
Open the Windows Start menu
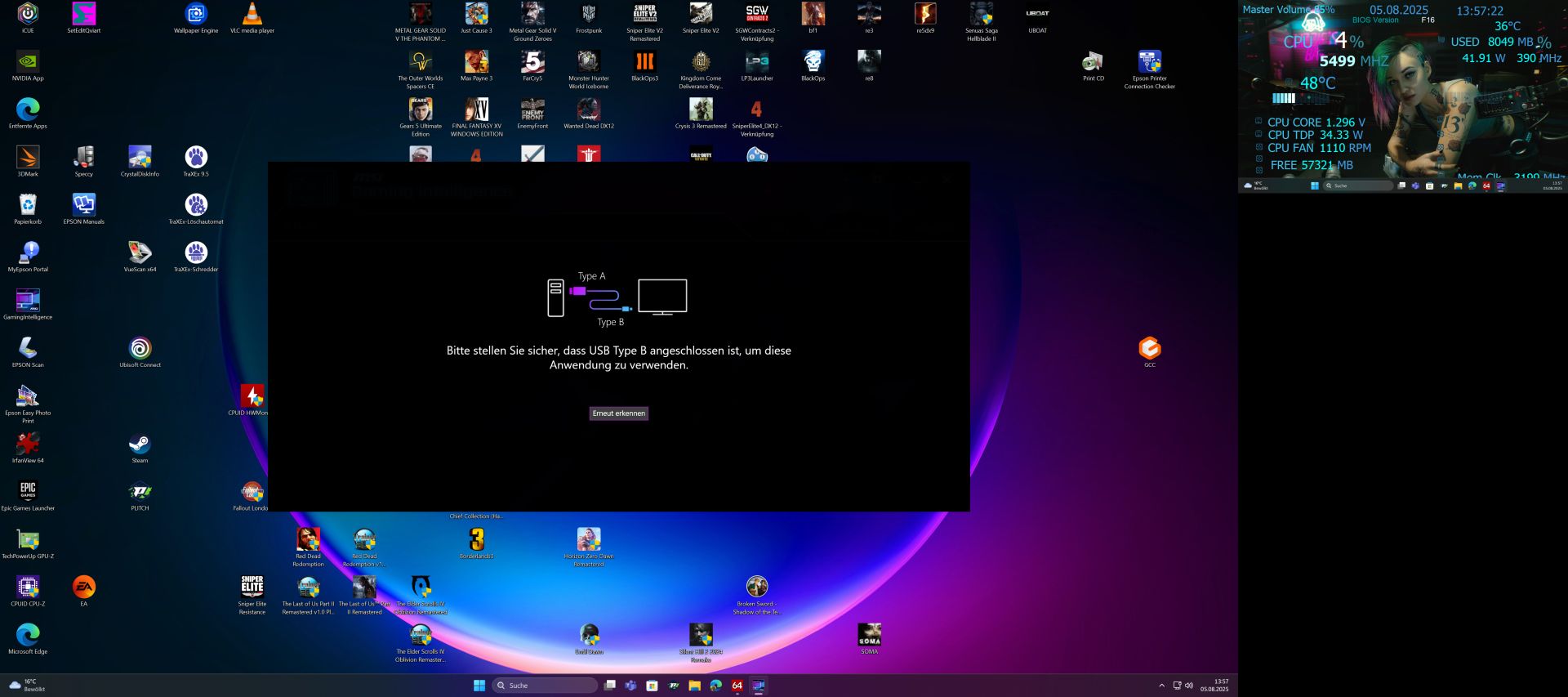pyautogui.click(x=479, y=686)
